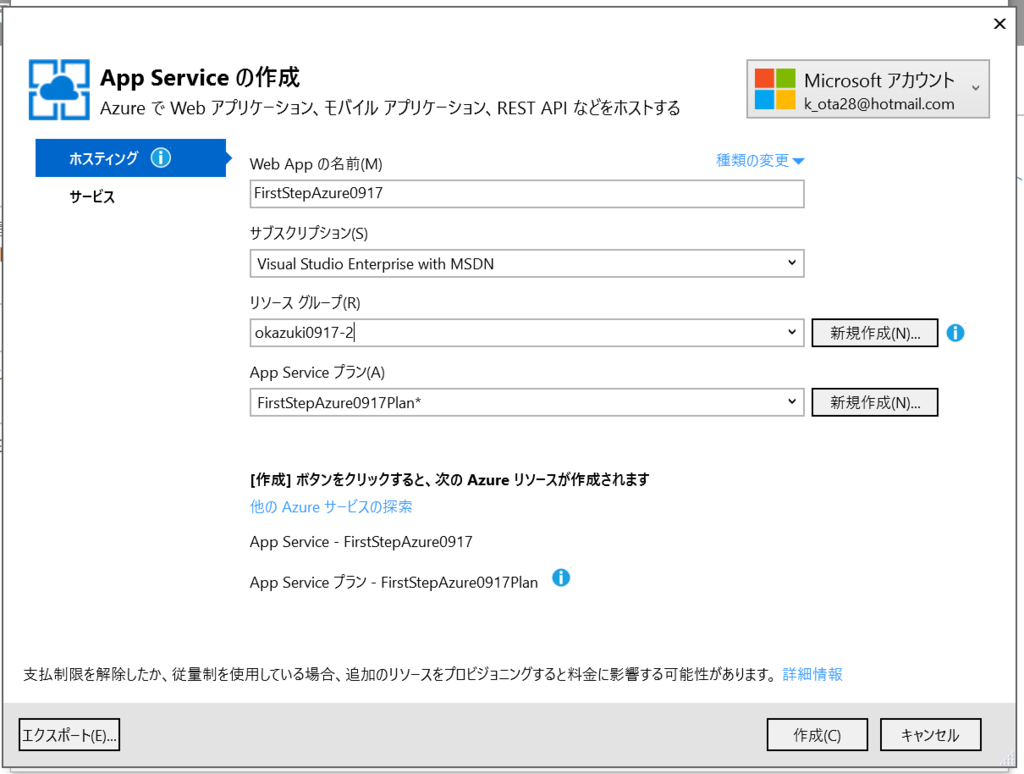Click the App Service cloud logo icon
The width and height of the screenshot is (1024, 774).
(59, 89)
